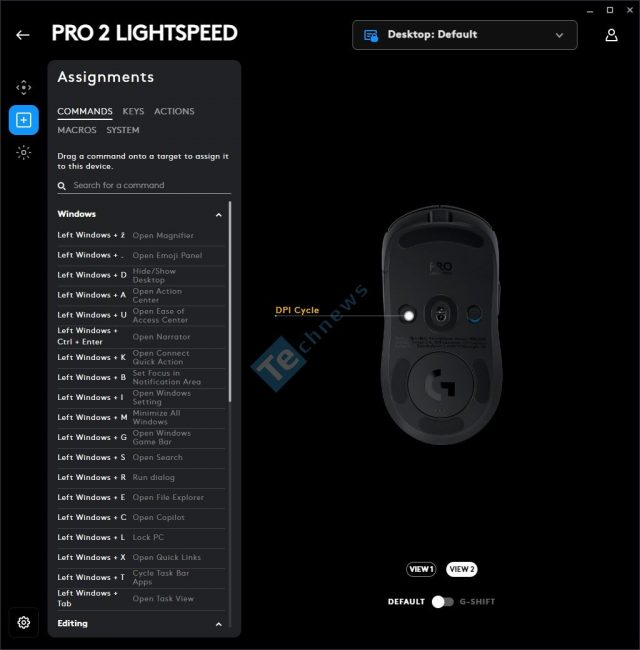Image resolution: width=640 pixels, height=650 pixels.
Task: Click the magnifier search icon
Action: point(62,186)
